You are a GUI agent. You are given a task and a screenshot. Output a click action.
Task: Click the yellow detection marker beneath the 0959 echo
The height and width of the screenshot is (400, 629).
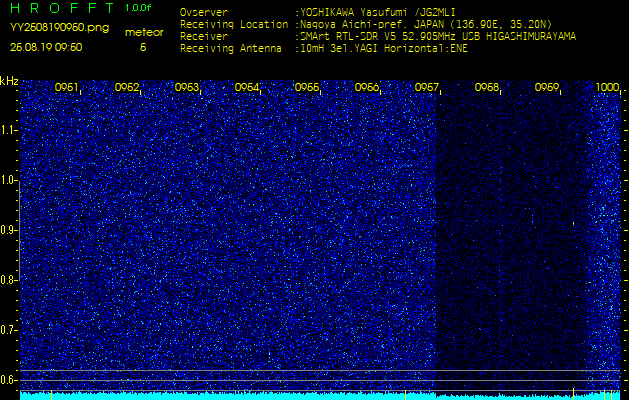tap(574, 392)
